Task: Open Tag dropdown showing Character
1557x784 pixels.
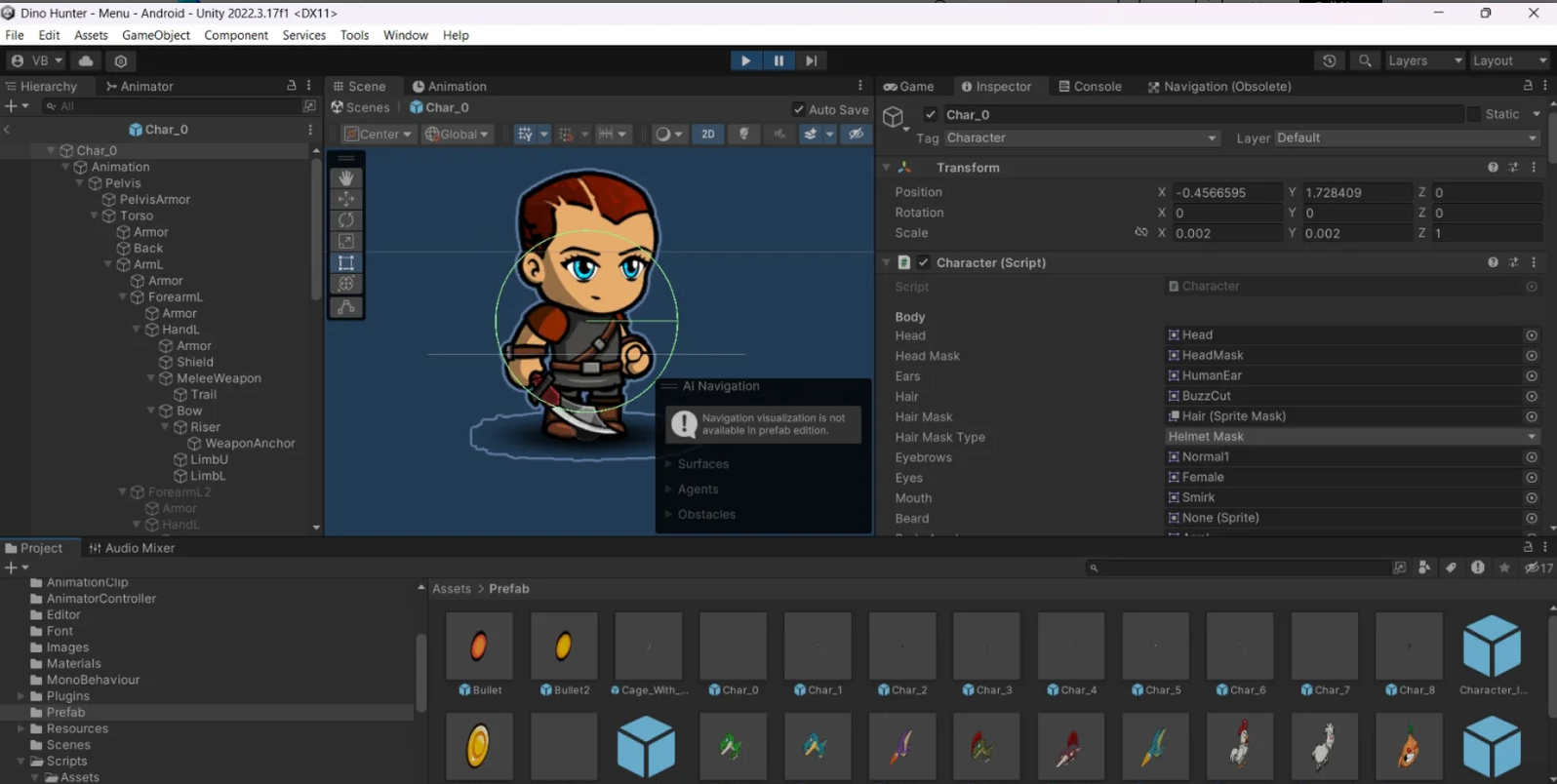Action: pos(1081,138)
